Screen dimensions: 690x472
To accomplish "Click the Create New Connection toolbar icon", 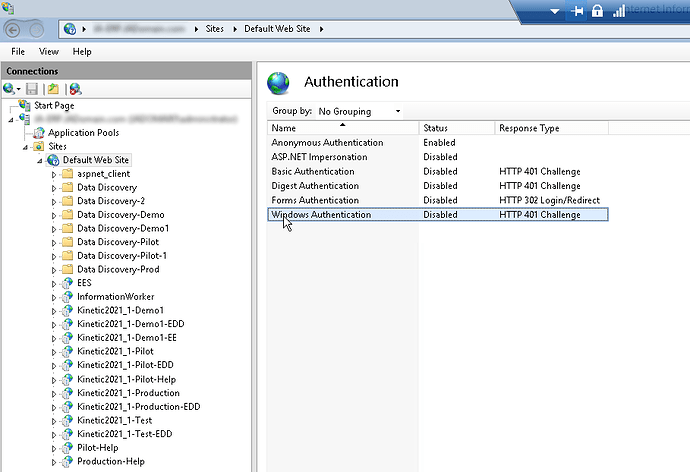I will (x=11, y=89).
